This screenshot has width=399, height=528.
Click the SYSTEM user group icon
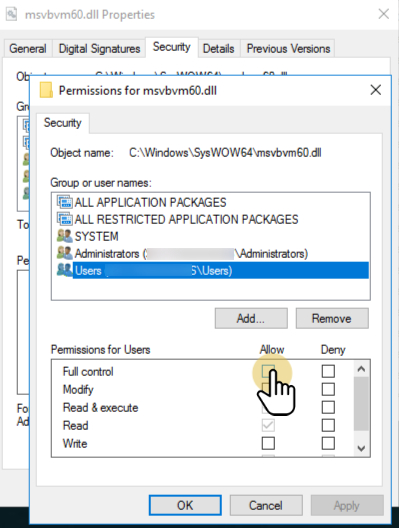[64, 236]
